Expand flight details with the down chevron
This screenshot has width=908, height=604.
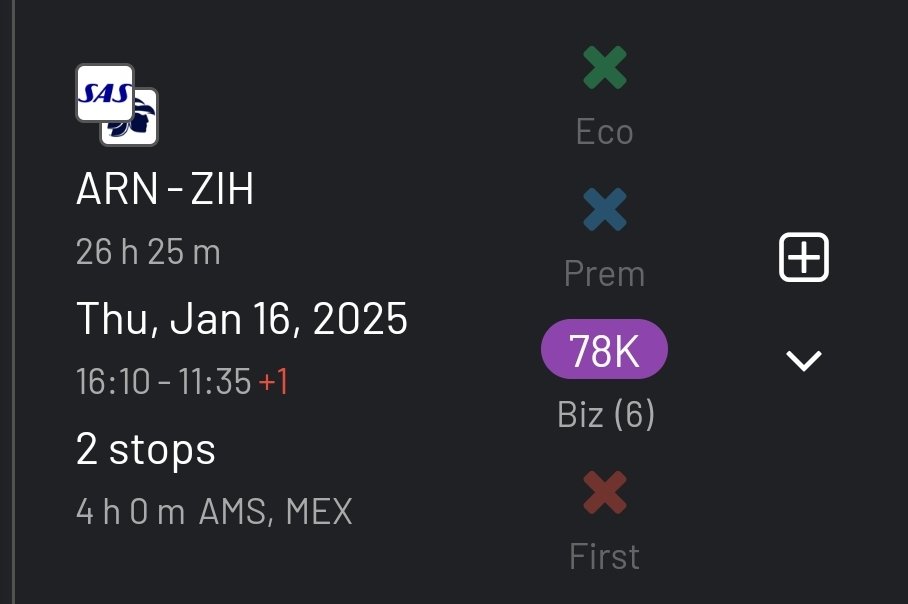point(804,361)
